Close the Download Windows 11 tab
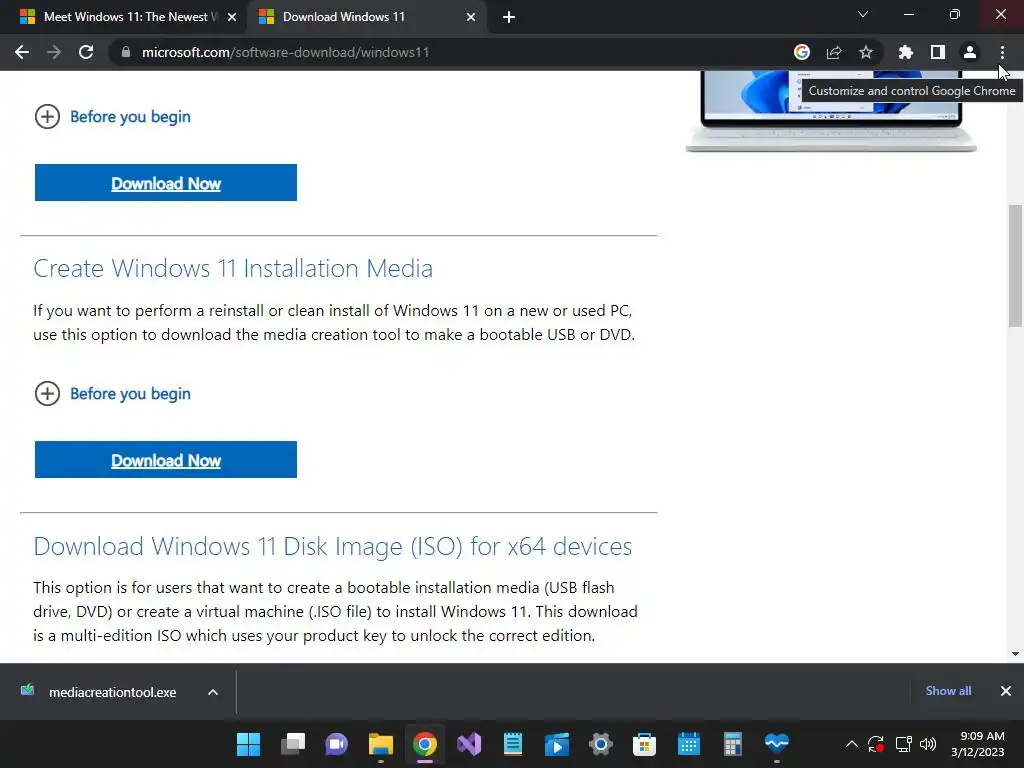1024x768 pixels. (471, 17)
